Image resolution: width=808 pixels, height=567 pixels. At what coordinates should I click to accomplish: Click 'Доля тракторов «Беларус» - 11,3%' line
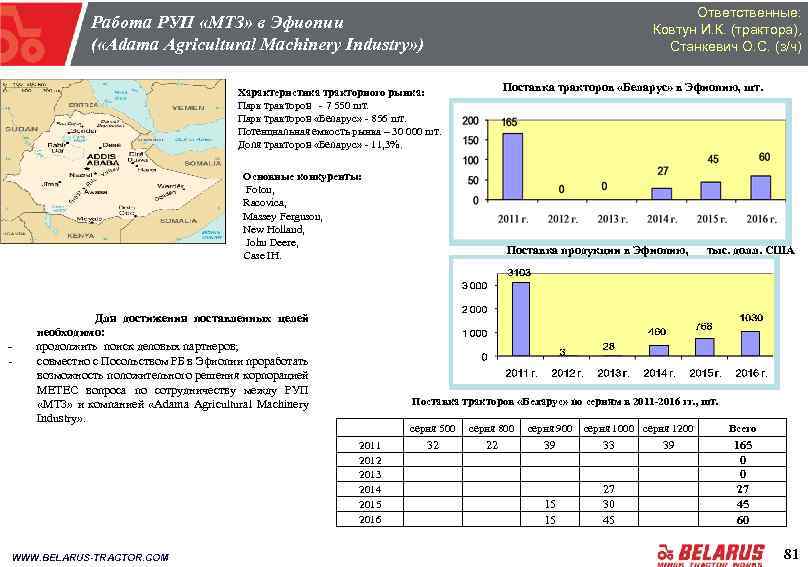[x=318, y=145]
